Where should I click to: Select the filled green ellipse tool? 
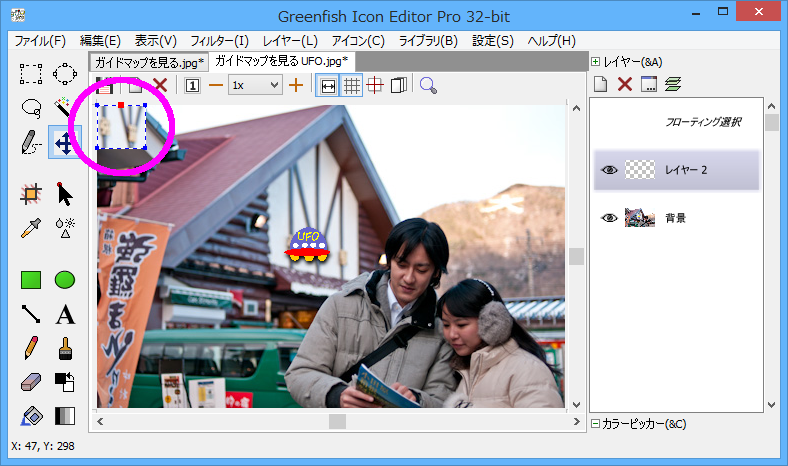point(65,280)
